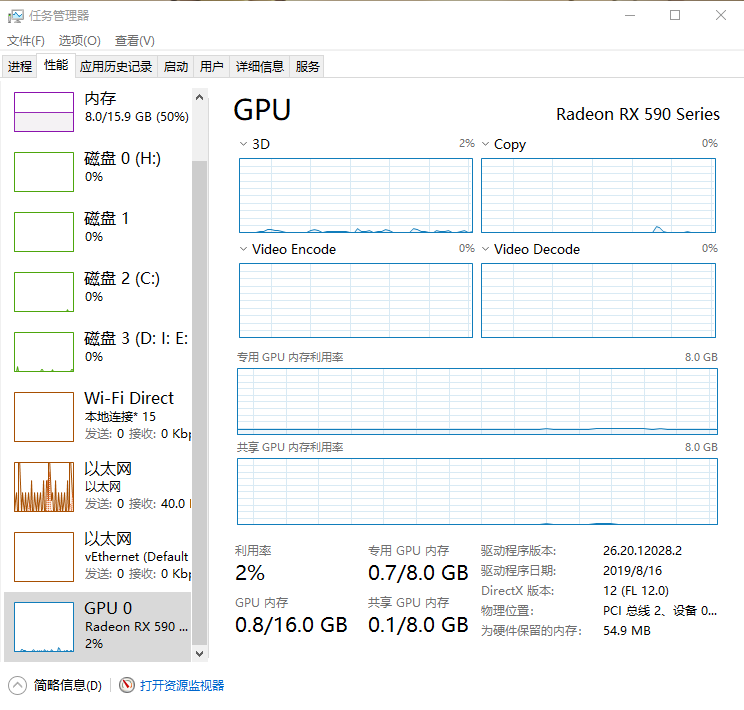Click sidebar scrollbar down arrow
744x710 pixels.
(200, 654)
